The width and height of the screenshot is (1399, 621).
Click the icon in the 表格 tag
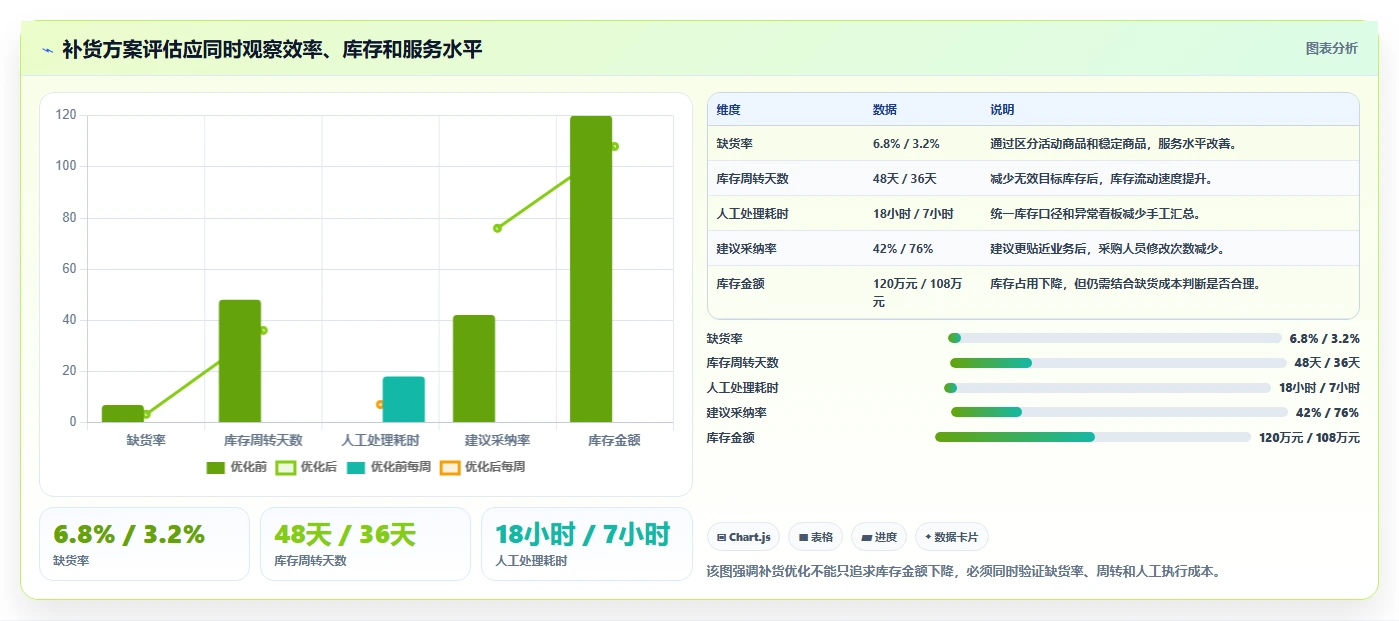pyautogui.click(x=802, y=538)
